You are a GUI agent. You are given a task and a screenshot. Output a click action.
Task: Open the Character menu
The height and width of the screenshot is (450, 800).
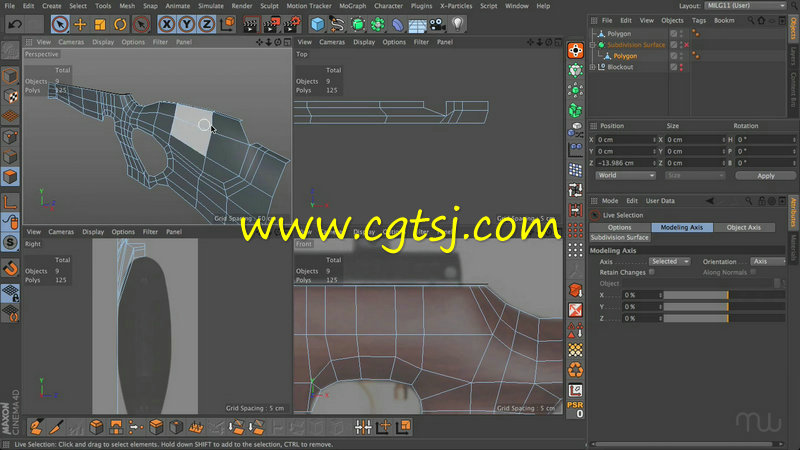[388, 6]
